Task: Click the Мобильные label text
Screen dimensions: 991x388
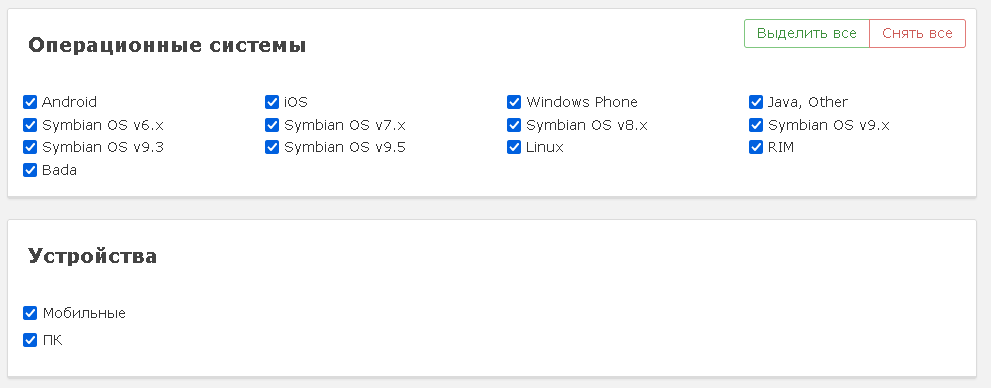Action: point(84,313)
